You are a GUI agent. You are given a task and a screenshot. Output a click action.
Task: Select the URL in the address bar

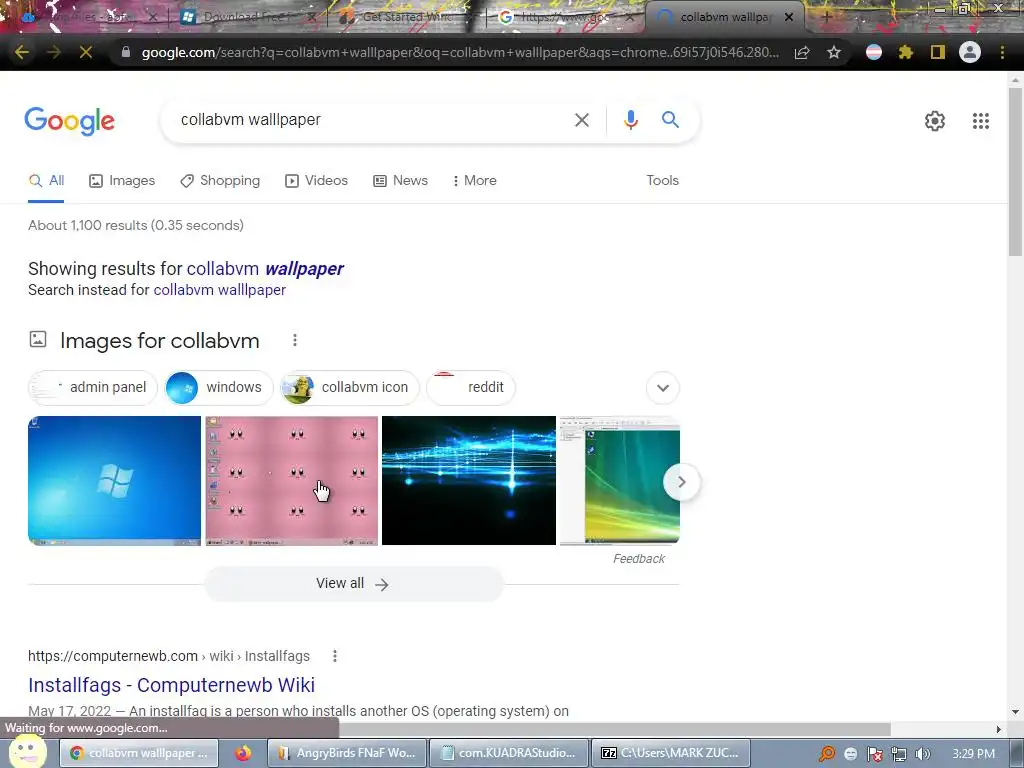point(460,52)
